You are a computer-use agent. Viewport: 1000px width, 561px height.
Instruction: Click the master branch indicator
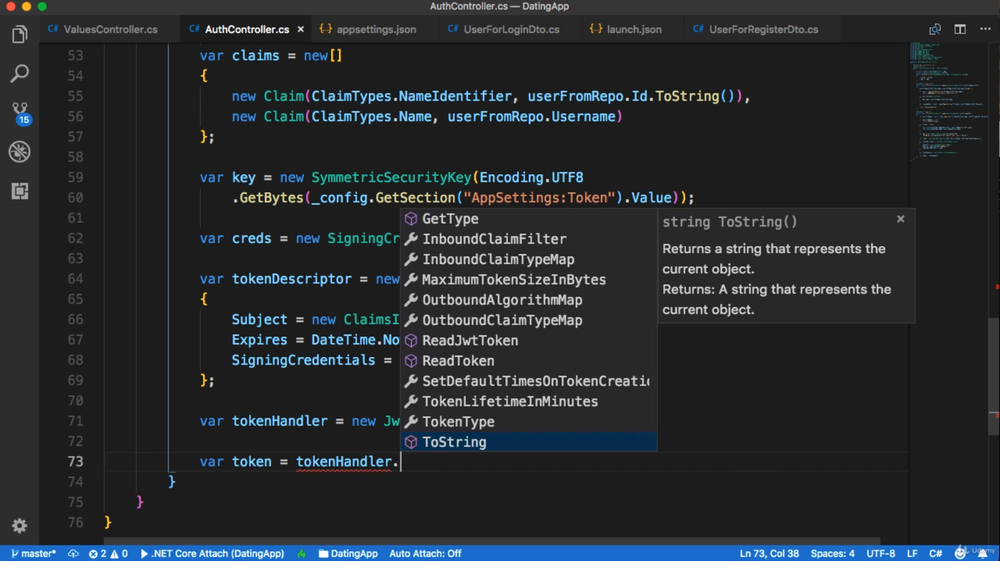click(x=33, y=553)
